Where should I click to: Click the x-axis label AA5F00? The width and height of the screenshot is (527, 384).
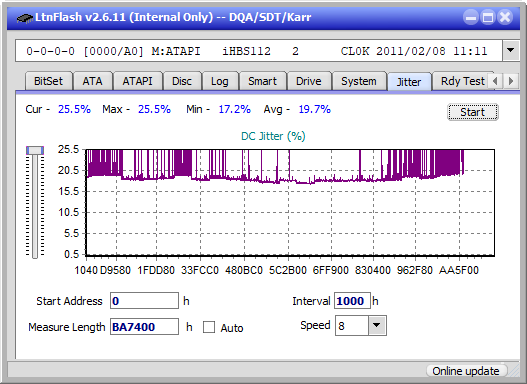(x=459, y=270)
